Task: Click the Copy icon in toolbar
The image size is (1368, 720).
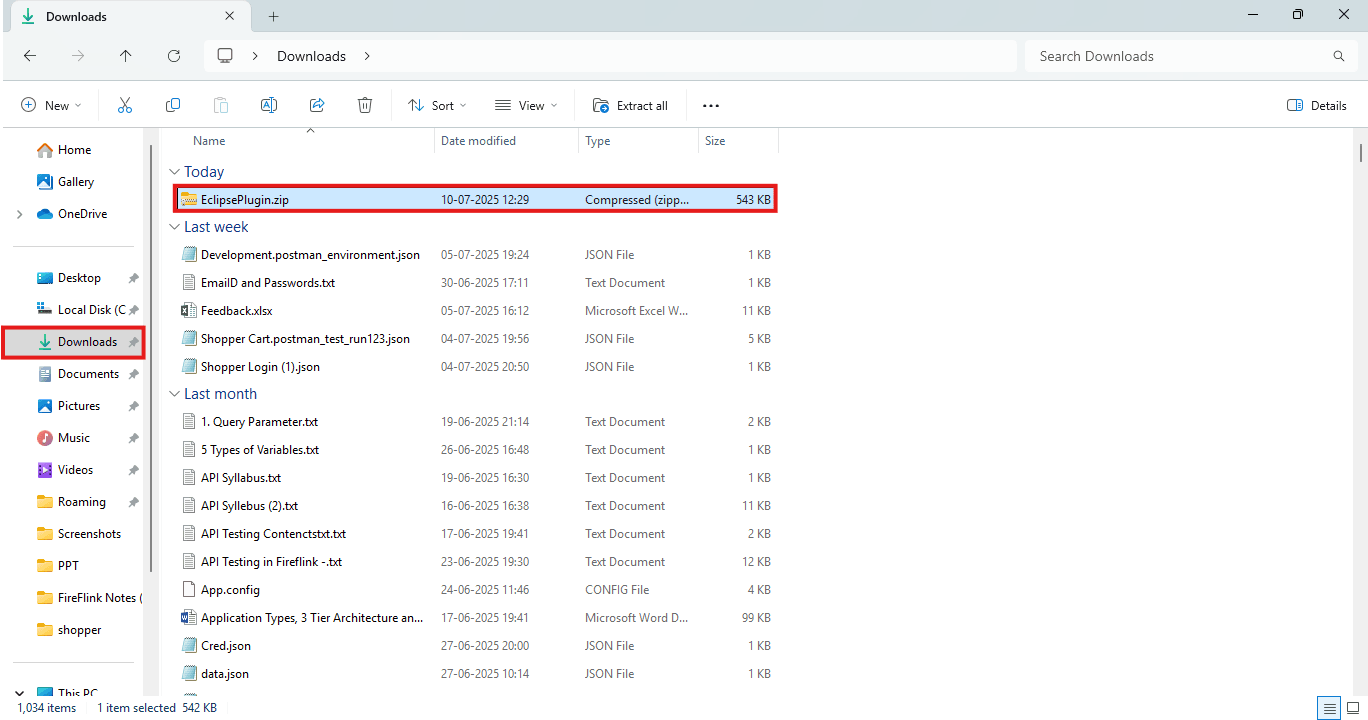Action: pos(173,105)
